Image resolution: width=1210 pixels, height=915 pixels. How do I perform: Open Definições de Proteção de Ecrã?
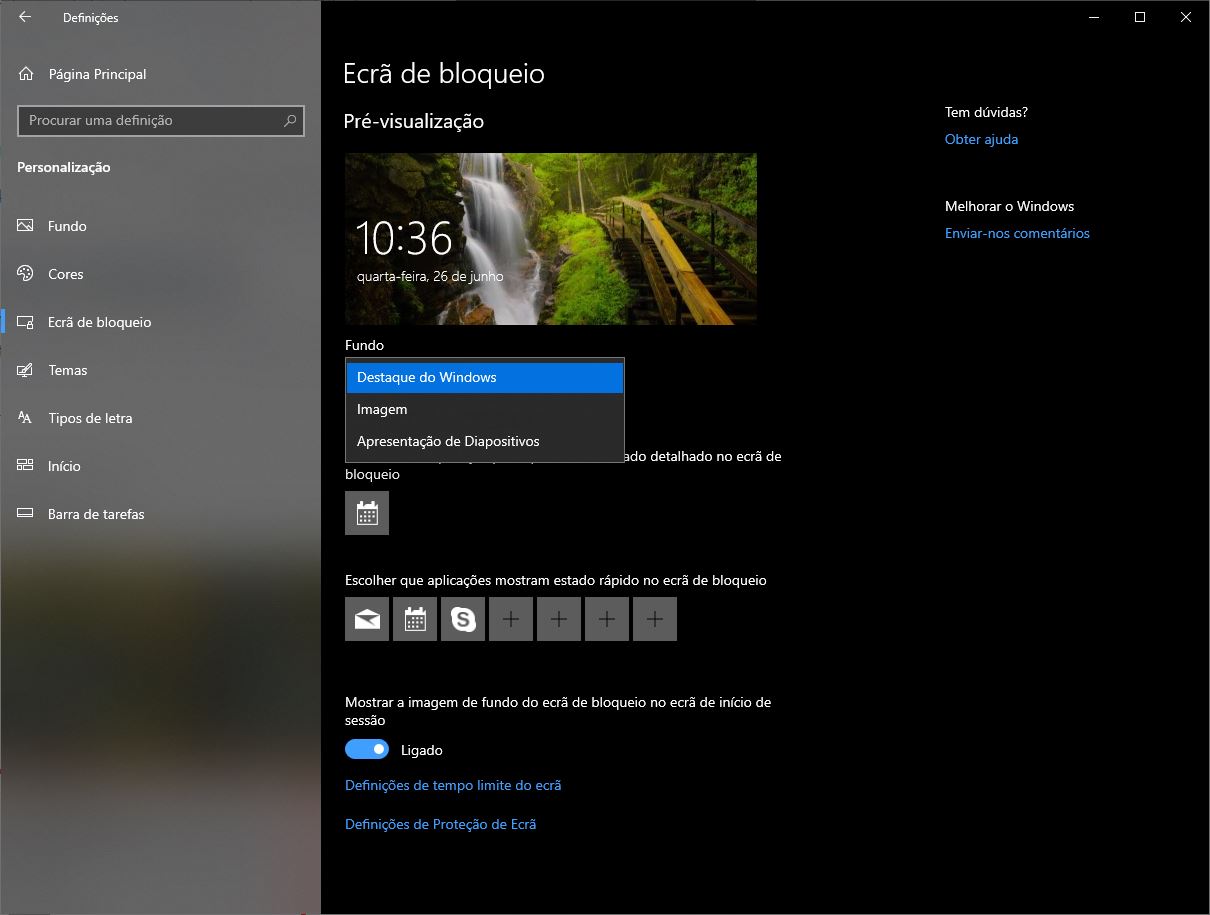(441, 824)
